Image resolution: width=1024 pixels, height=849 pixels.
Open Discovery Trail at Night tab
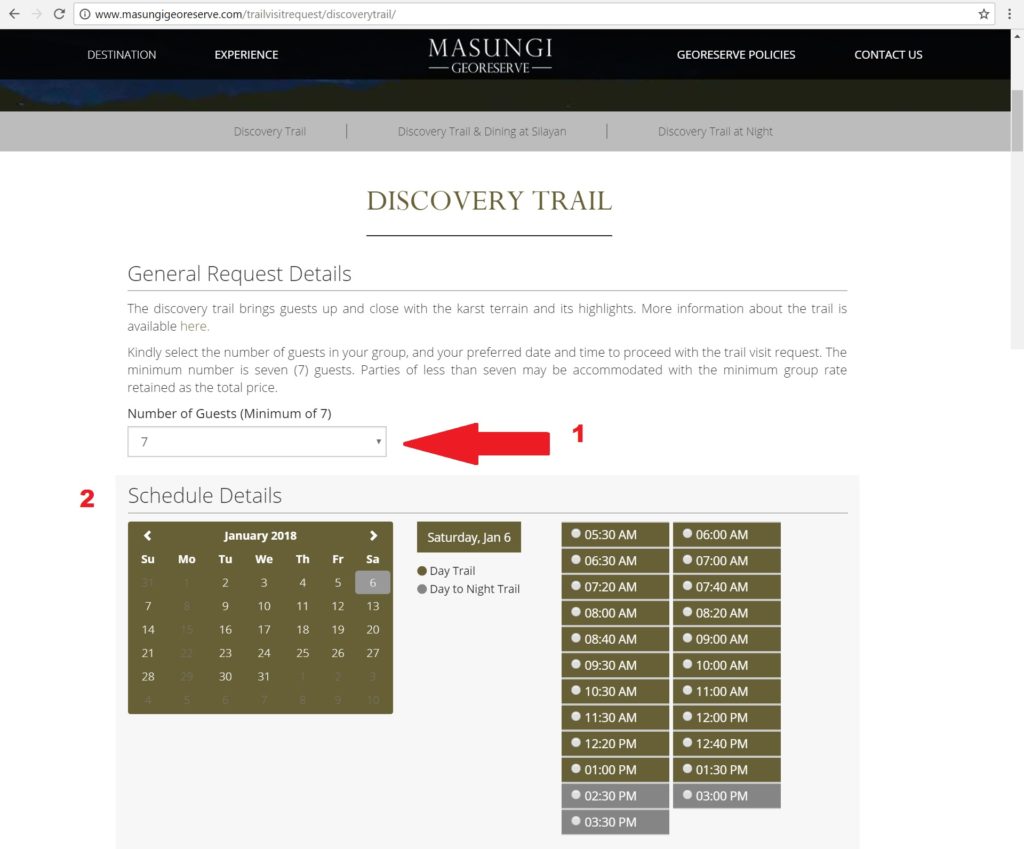coord(715,131)
